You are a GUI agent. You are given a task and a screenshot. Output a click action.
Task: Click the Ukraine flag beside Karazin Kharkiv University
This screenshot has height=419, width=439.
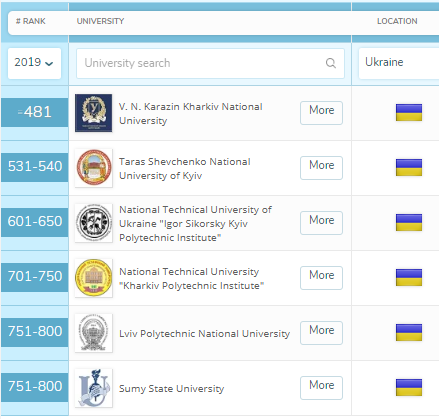point(409,112)
